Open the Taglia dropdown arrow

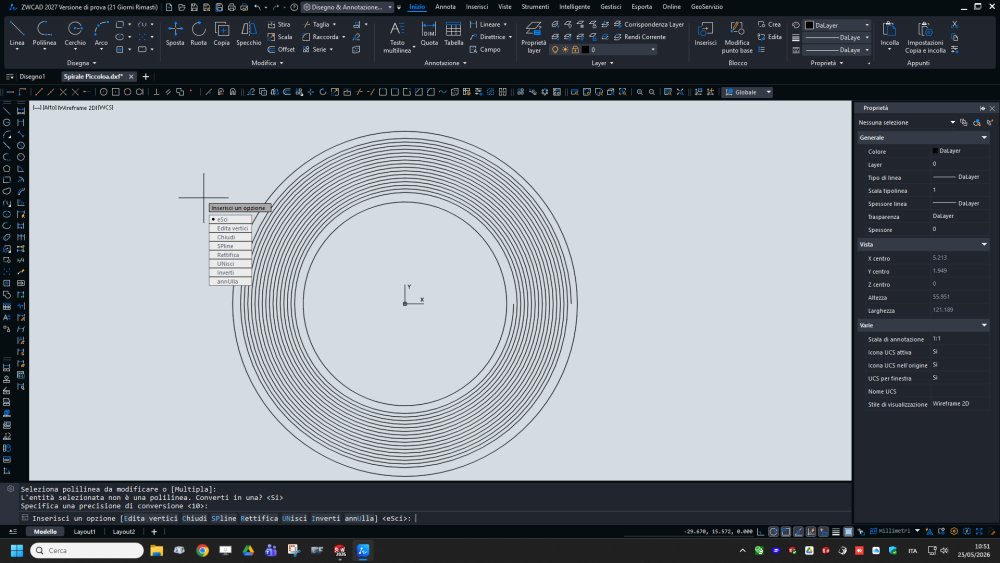pyautogui.click(x=334, y=24)
